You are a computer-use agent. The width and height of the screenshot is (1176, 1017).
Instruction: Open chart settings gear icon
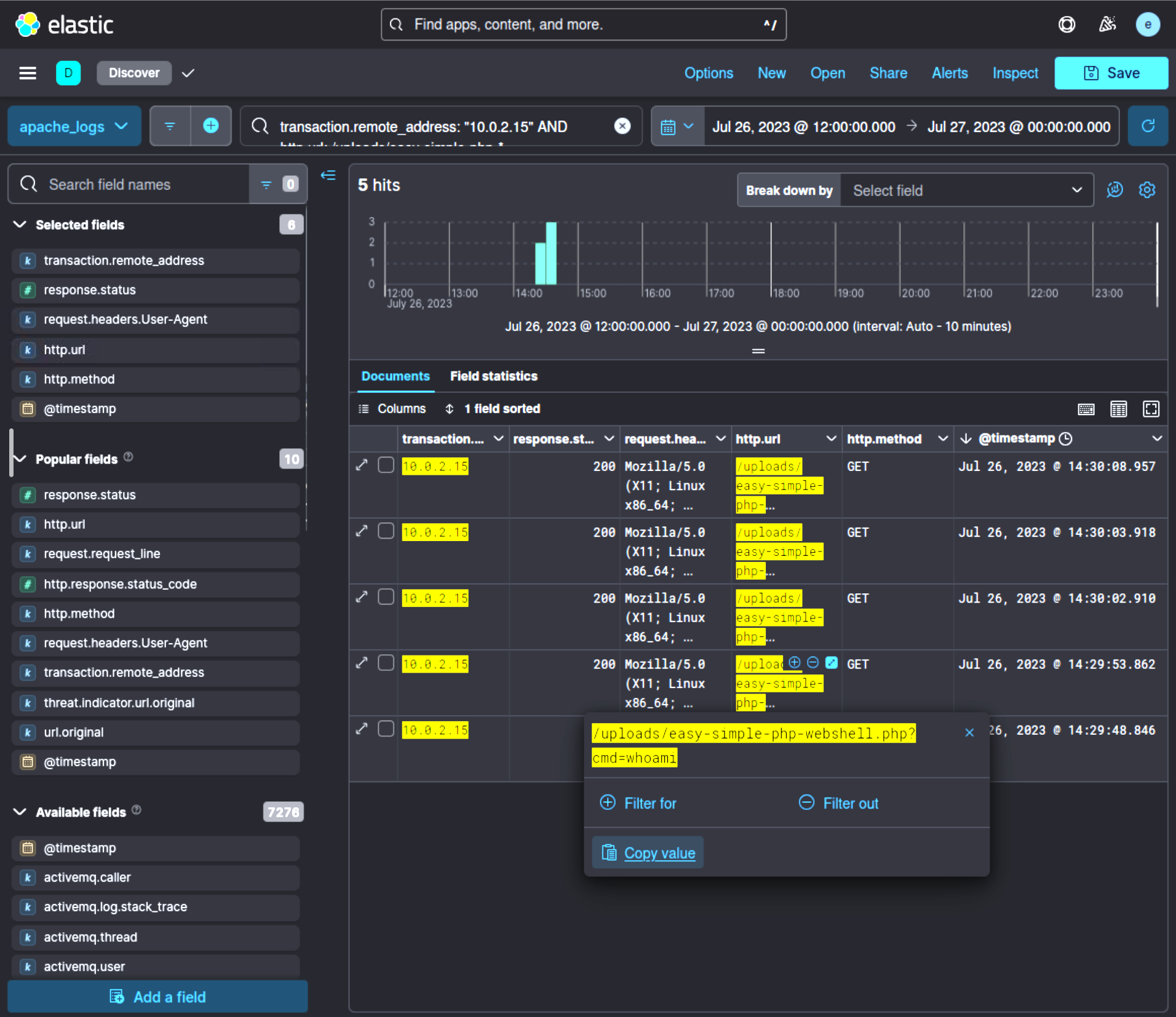pyautogui.click(x=1147, y=190)
